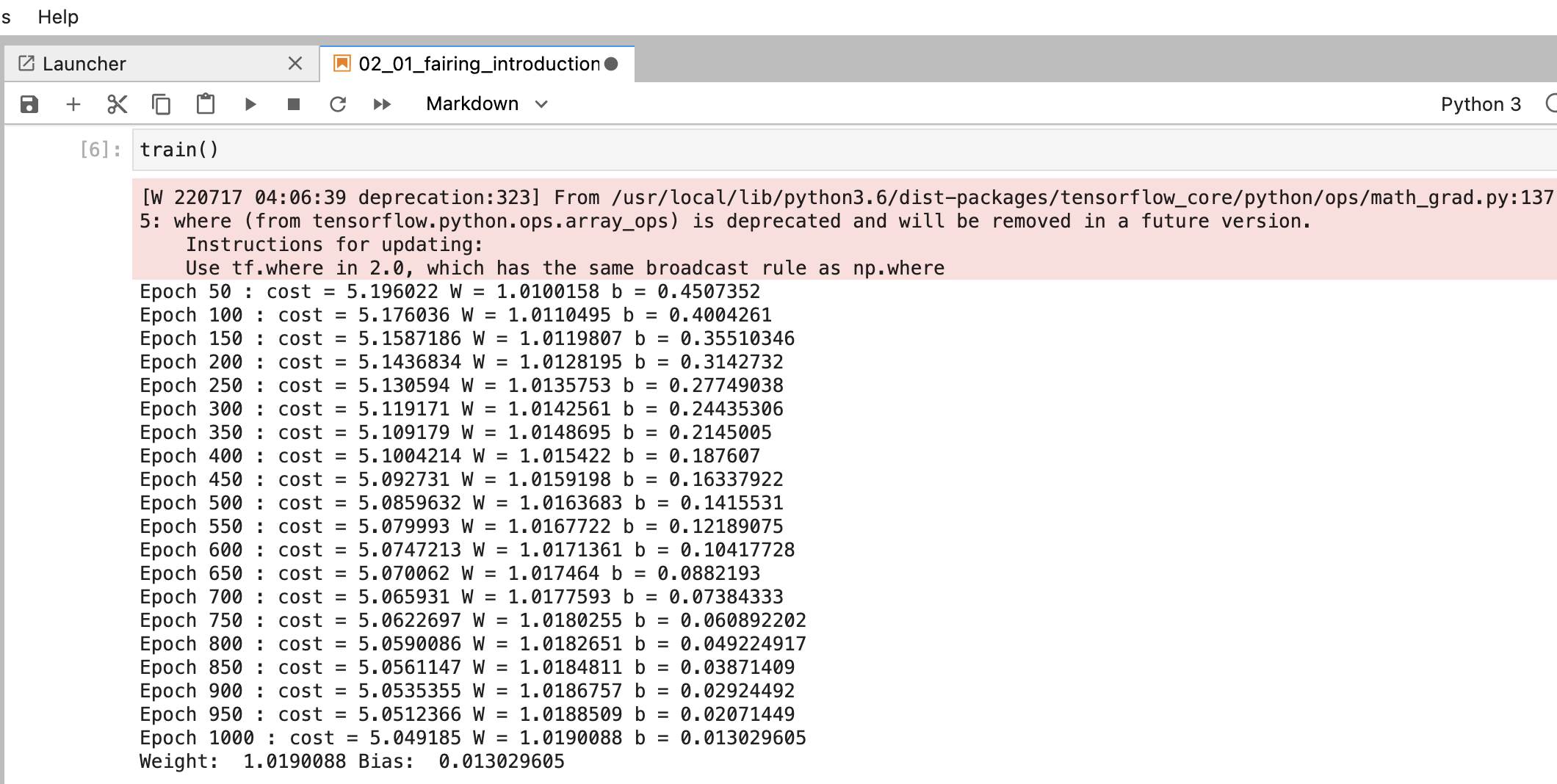Restart the kernel with the circular arrow icon
1557x784 pixels.
(x=338, y=104)
